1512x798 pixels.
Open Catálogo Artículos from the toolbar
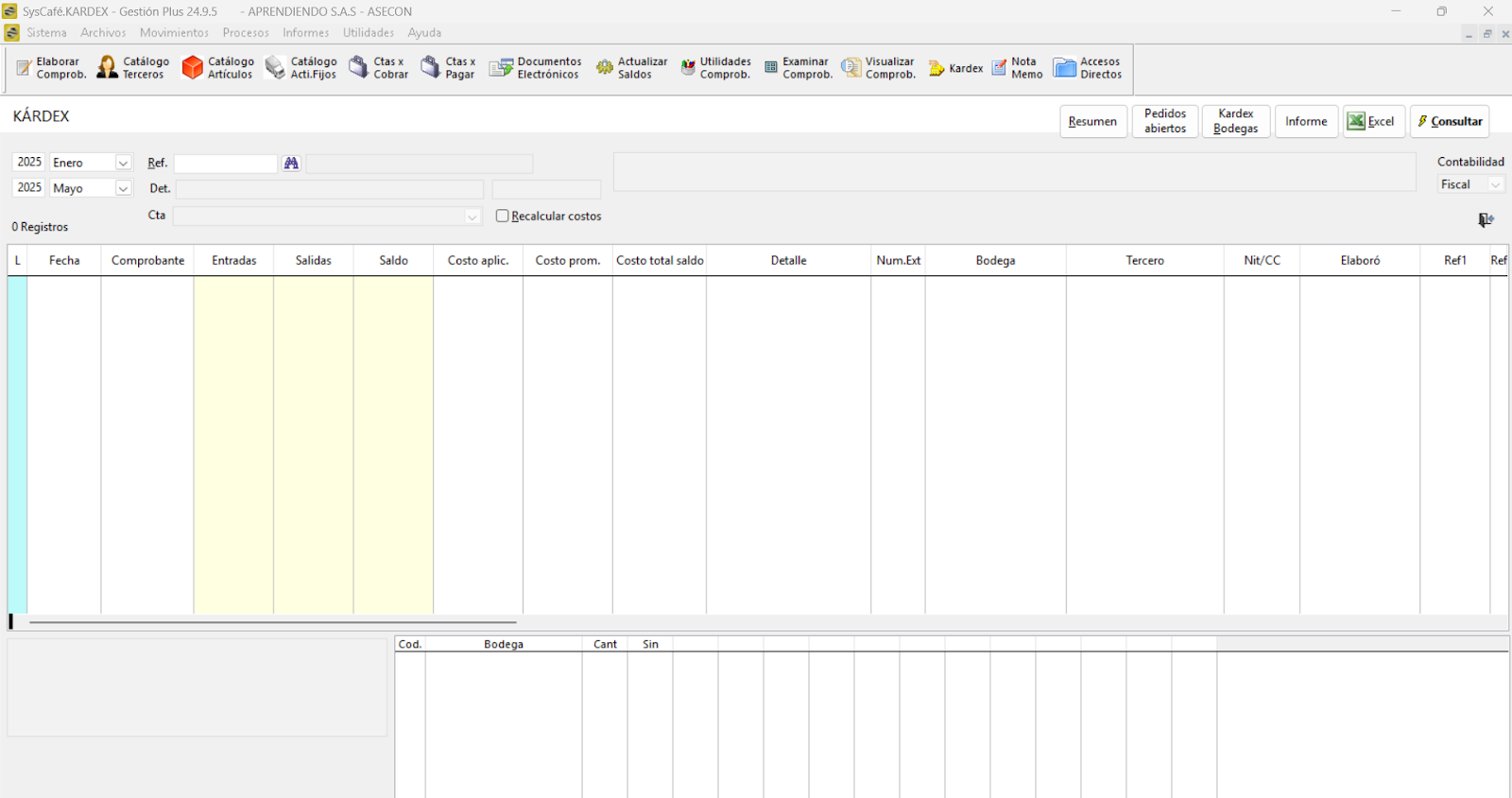218,68
